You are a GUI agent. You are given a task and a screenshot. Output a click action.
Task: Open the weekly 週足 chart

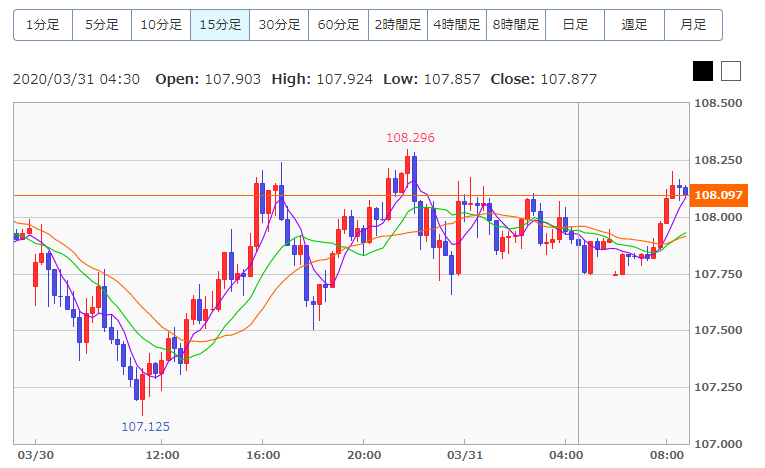tap(634, 25)
